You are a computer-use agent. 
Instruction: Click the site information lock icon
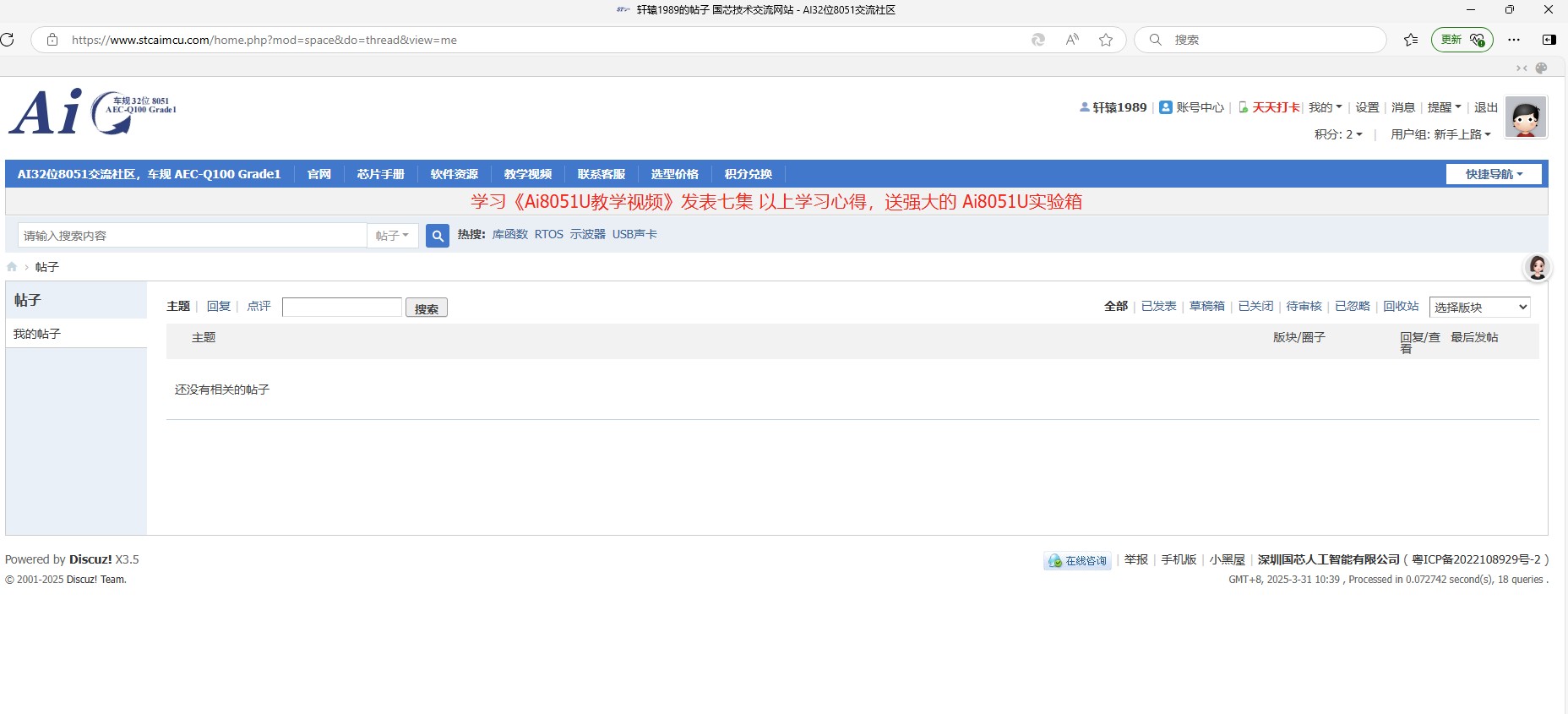click(x=52, y=40)
